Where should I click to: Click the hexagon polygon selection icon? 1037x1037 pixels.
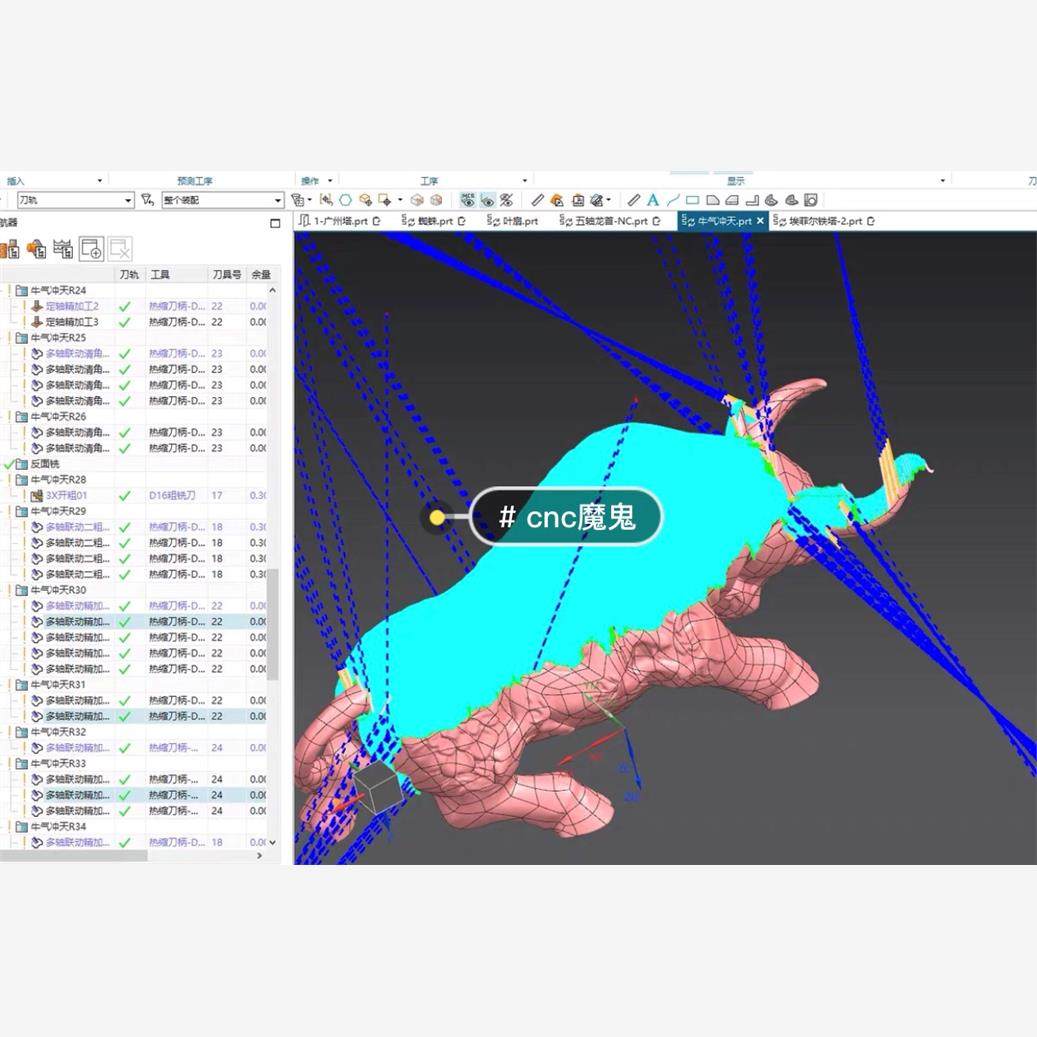345,200
